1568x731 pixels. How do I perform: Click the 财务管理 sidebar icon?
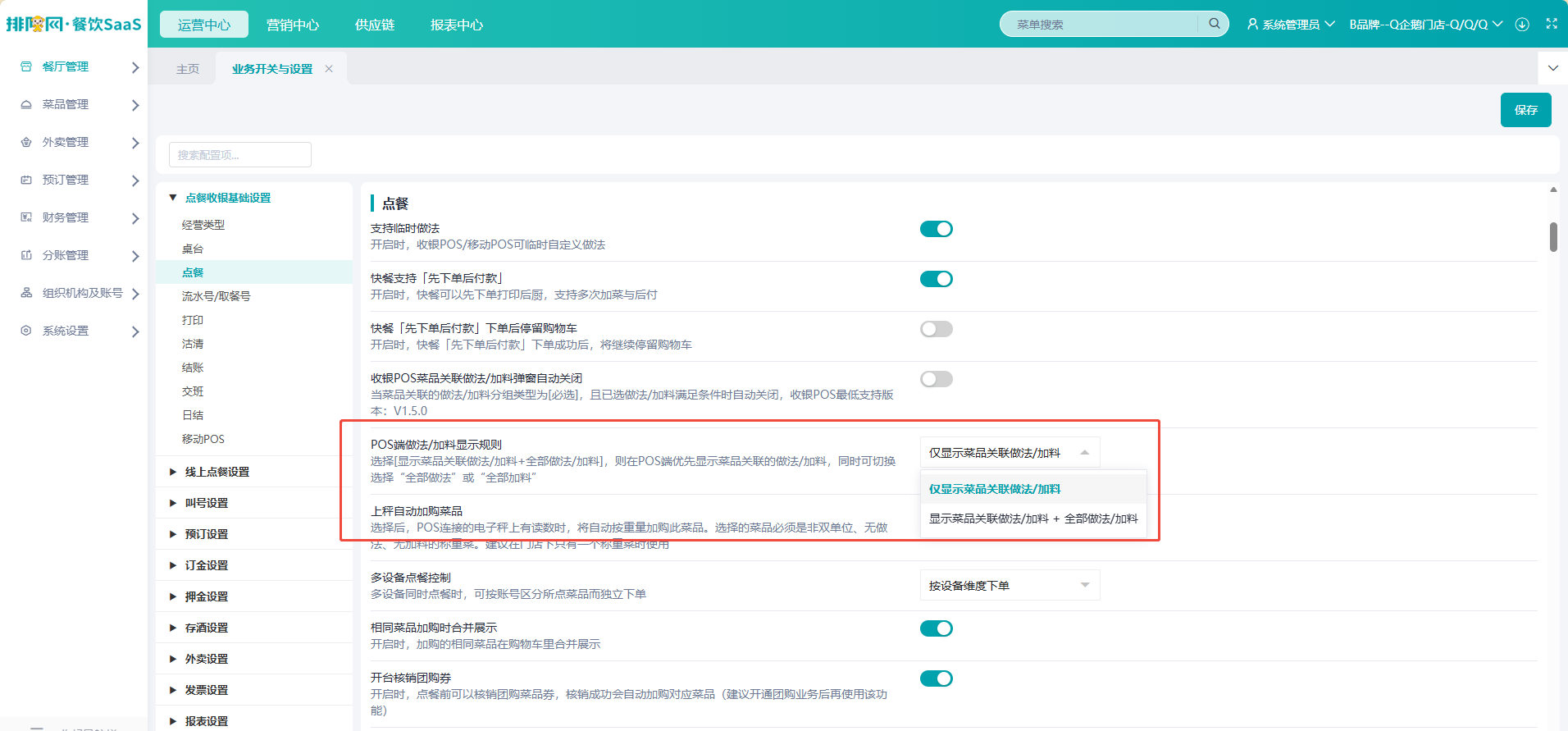(26, 217)
